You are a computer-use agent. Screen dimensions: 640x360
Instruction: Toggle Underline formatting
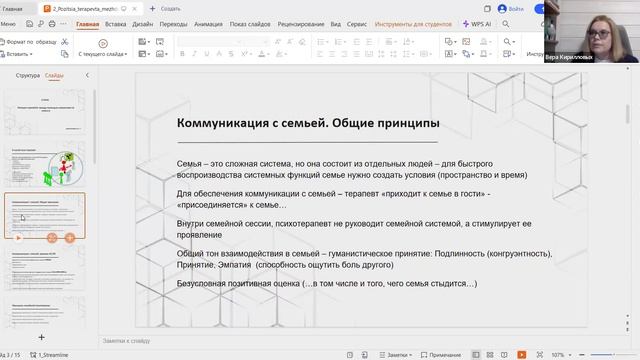point(207,54)
